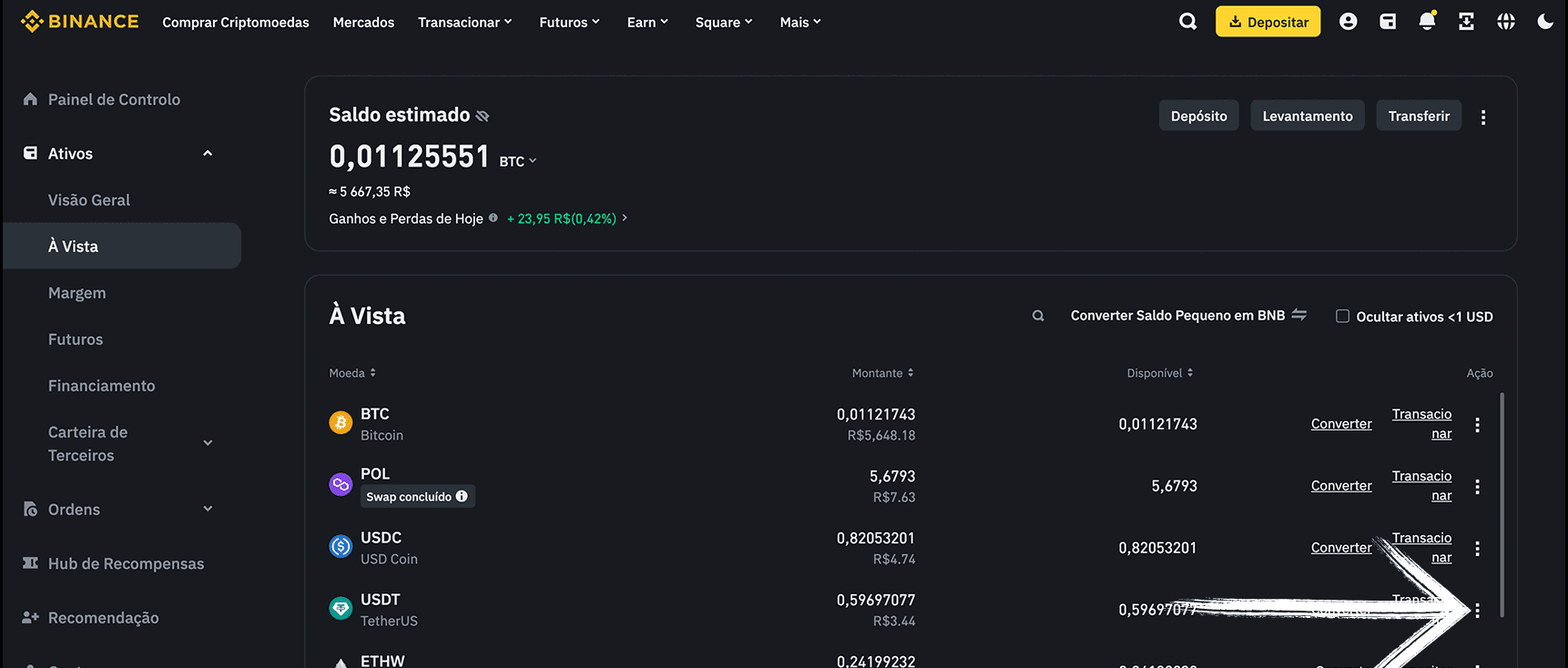Select À Vista in sidebar
1568x668 pixels.
pyautogui.click(x=122, y=246)
